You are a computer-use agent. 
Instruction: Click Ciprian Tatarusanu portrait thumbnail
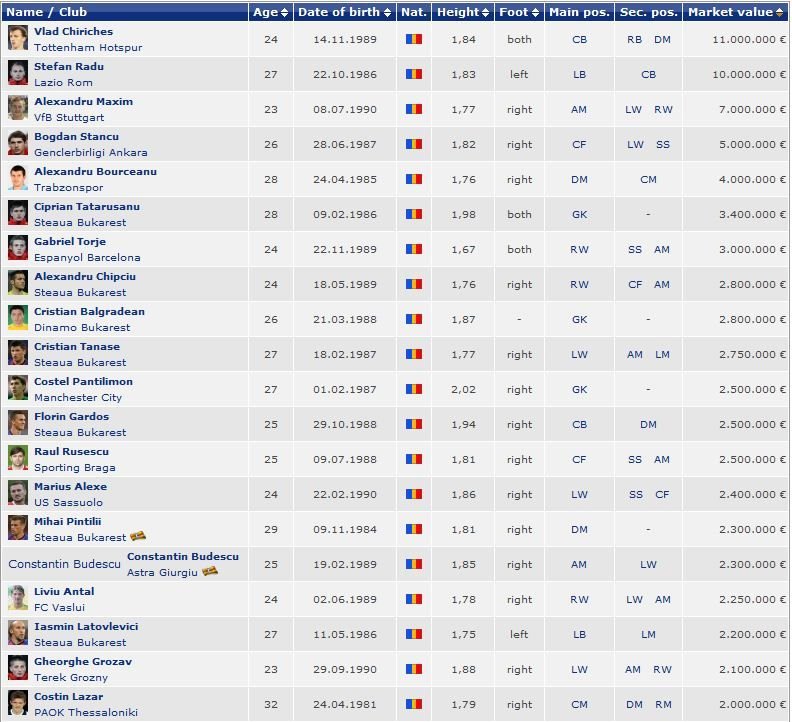[18, 213]
